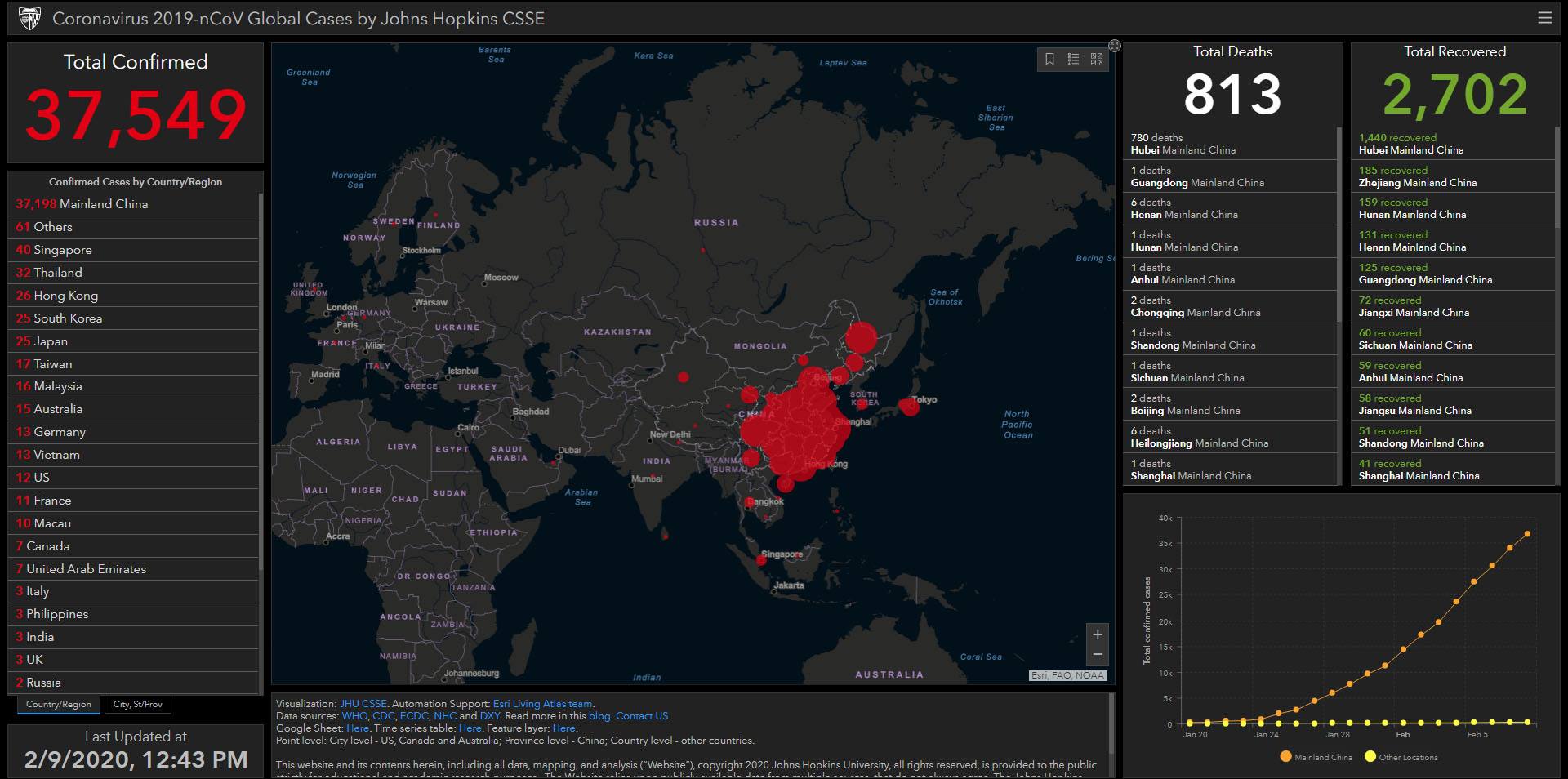Open the Google Sheet Here link
The image size is (1568, 779).
357,728
